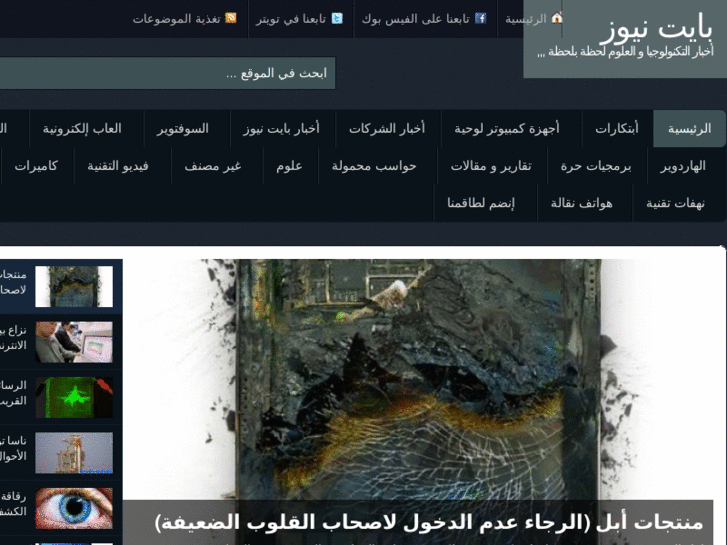The height and width of the screenshot is (545, 727).
Task: Open the كاميرات menu item
Action: (x=36, y=166)
